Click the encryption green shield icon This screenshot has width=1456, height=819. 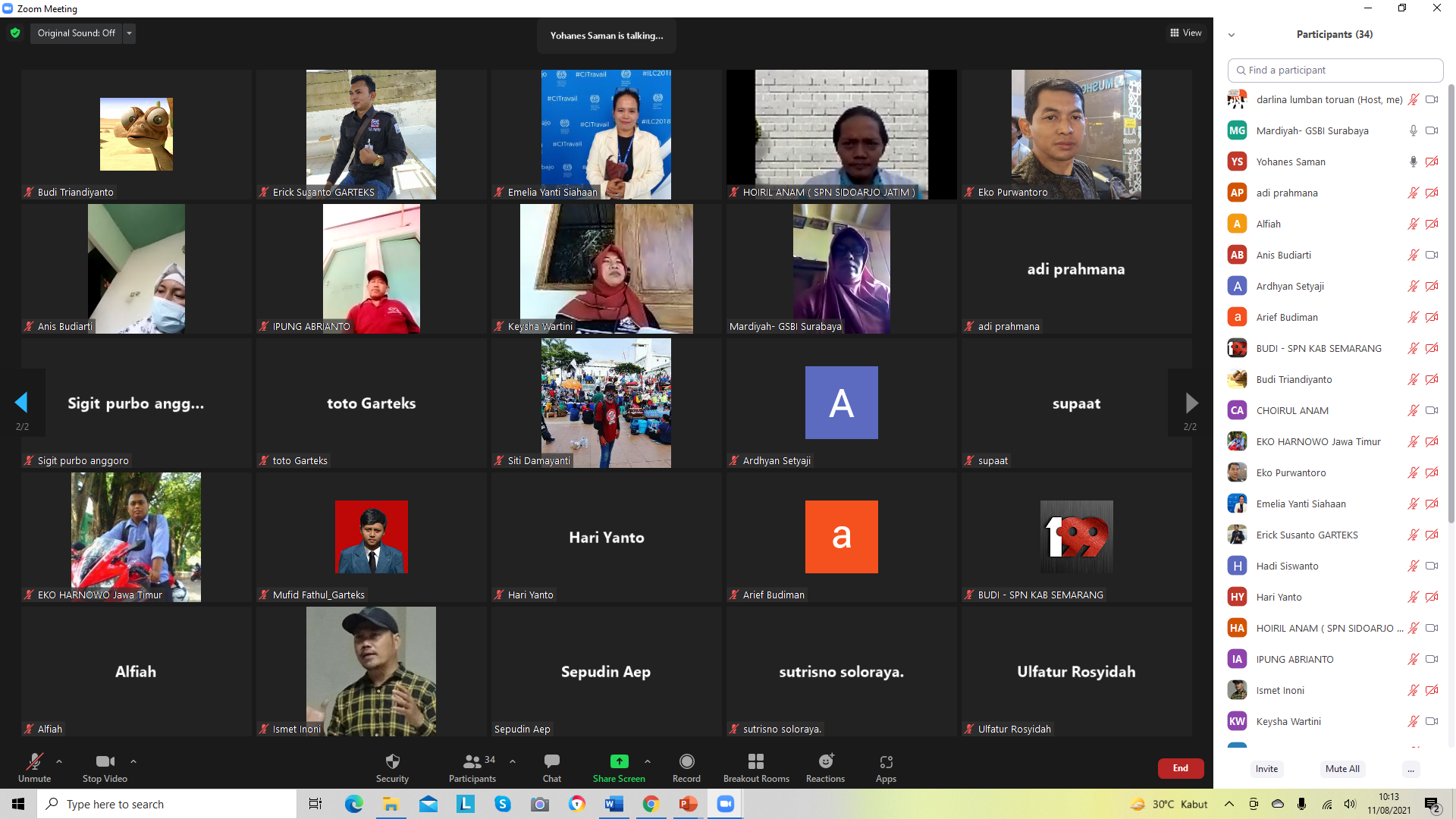click(x=15, y=33)
